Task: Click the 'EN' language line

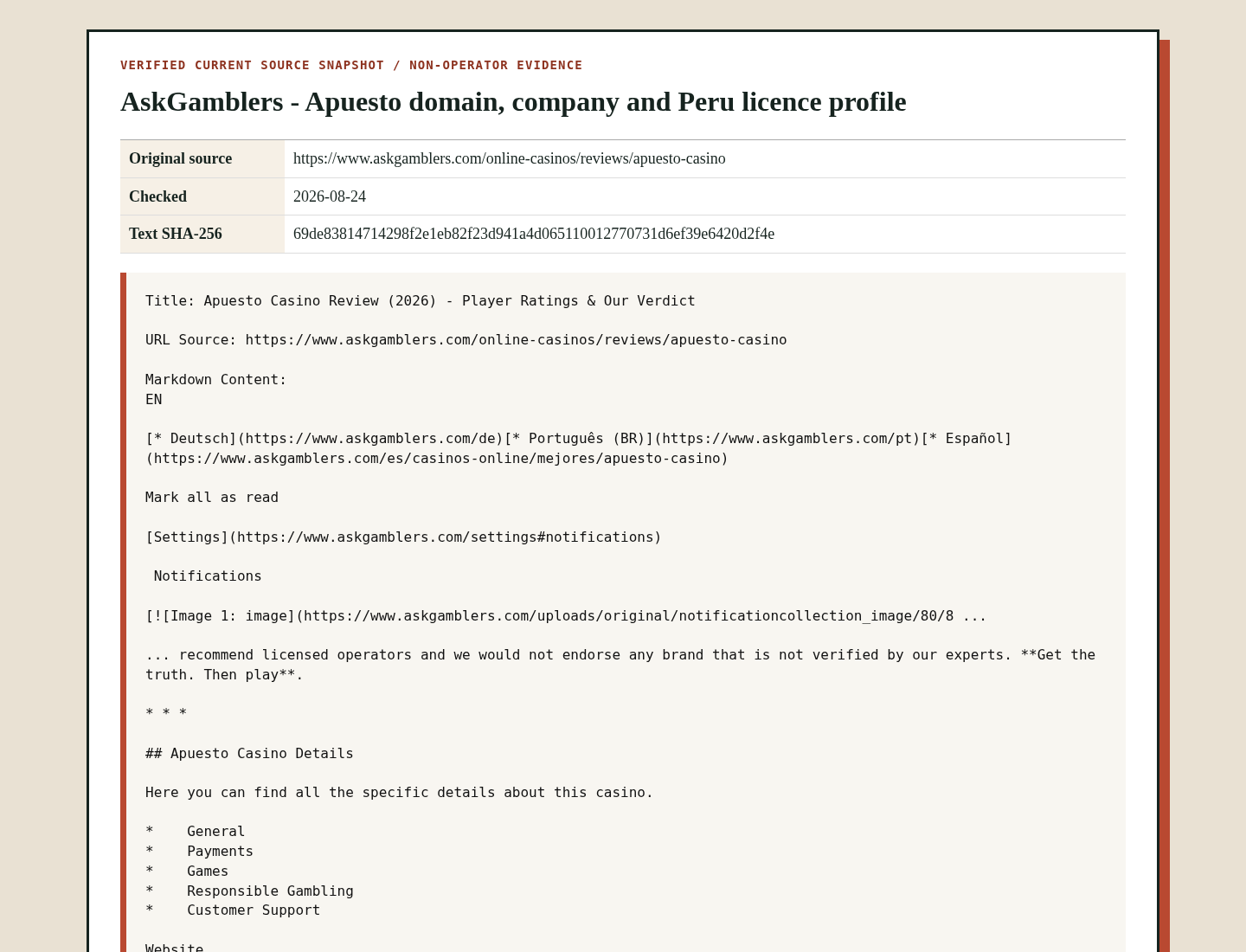Action: tap(154, 399)
